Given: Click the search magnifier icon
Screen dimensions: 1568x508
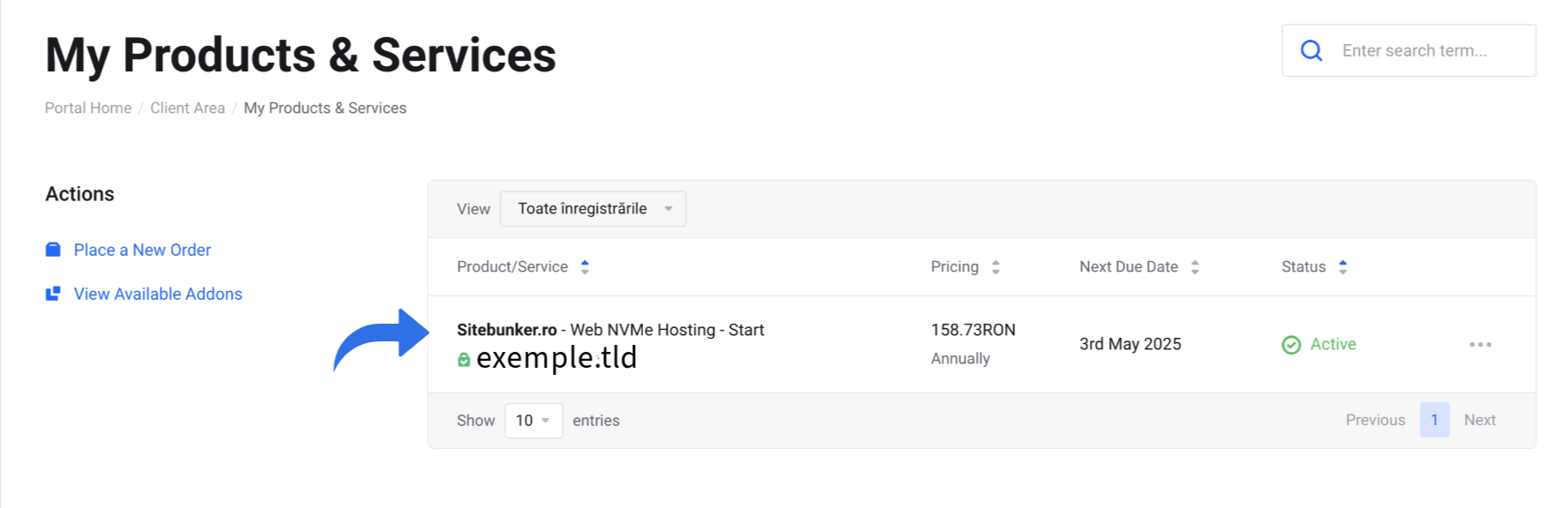Looking at the screenshot, I should click(1311, 50).
